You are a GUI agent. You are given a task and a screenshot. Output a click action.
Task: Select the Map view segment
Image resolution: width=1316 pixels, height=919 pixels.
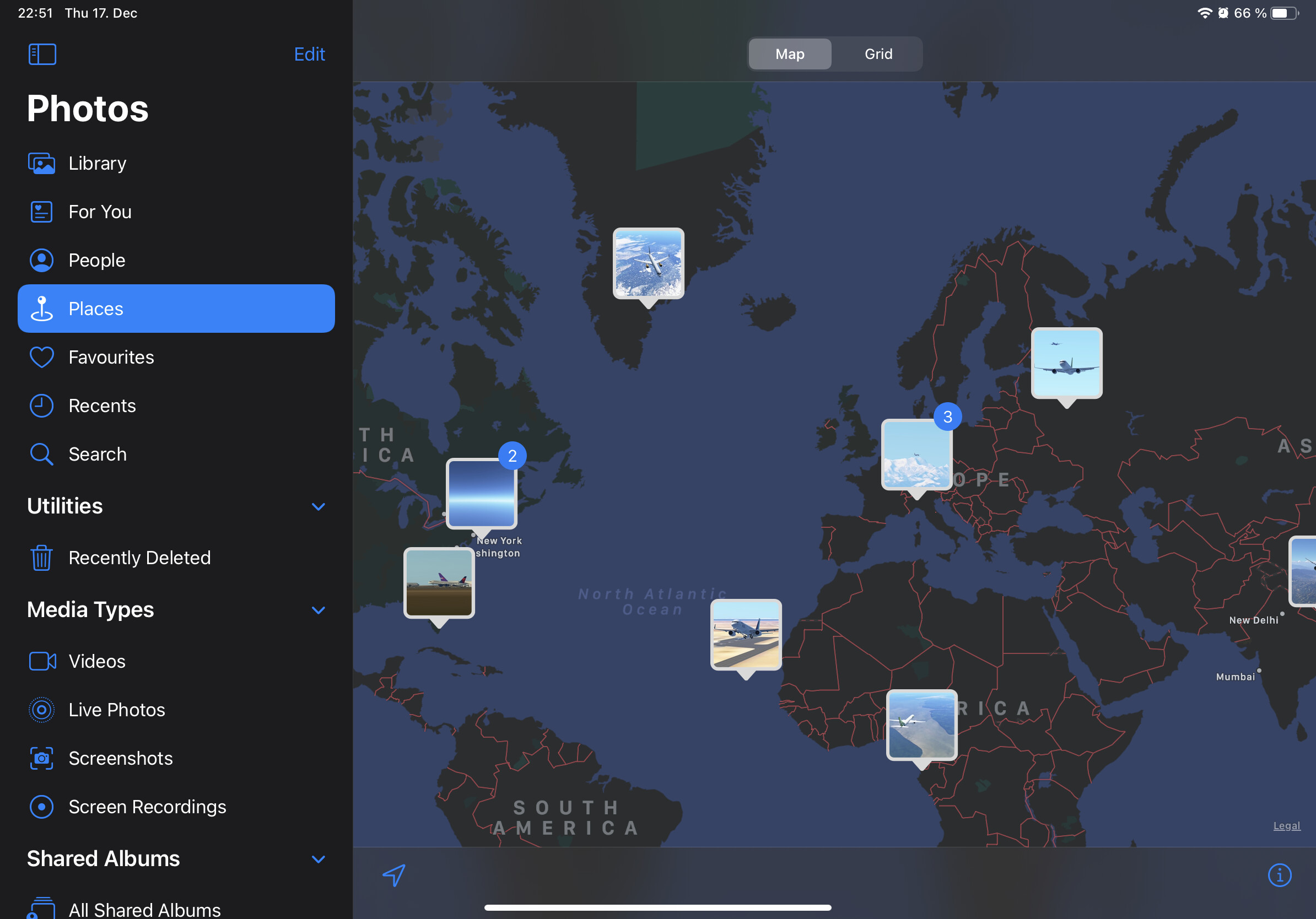(790, 54)
